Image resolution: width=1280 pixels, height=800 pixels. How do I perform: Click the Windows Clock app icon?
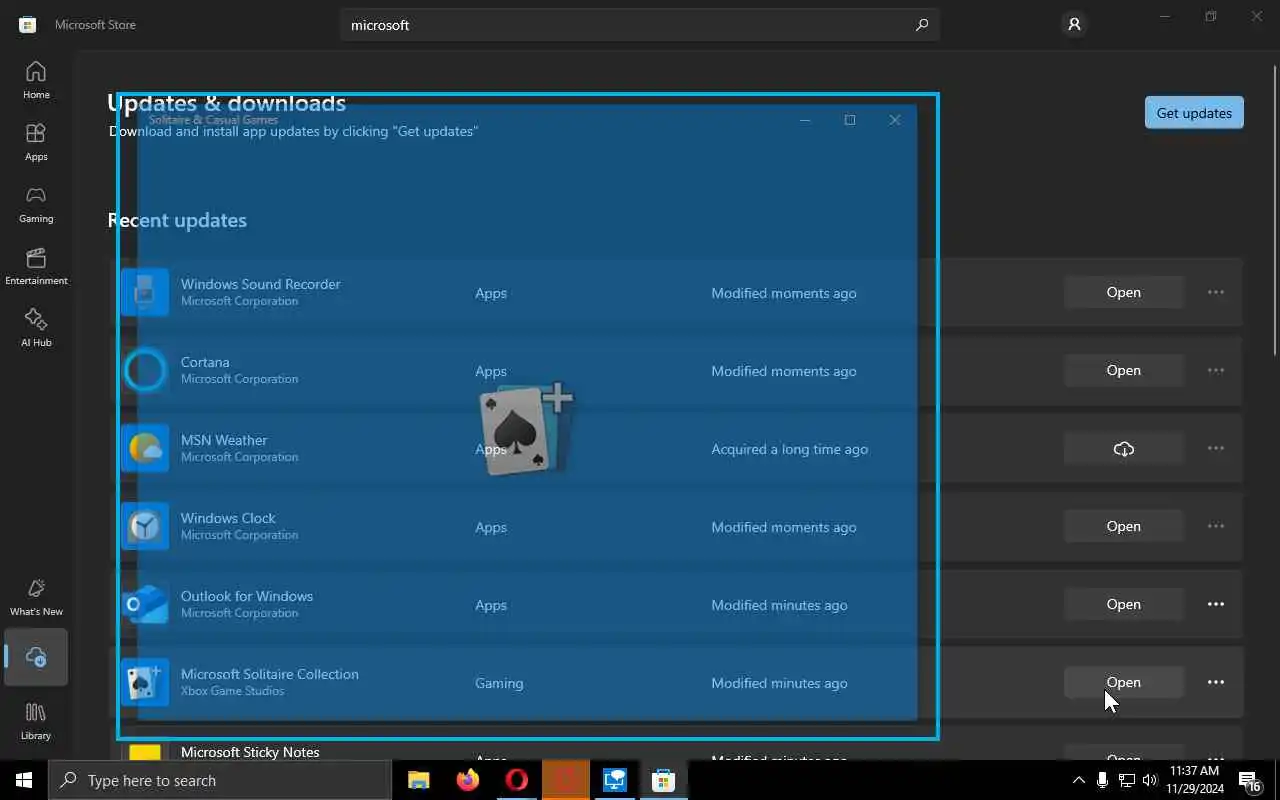click(145, 526)
